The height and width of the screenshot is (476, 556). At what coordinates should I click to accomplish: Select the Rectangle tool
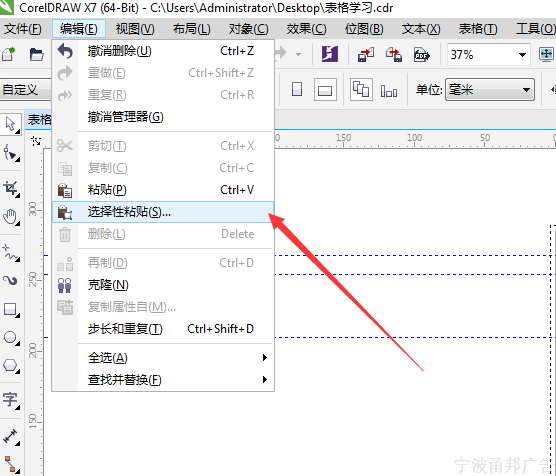pos(11,310)
